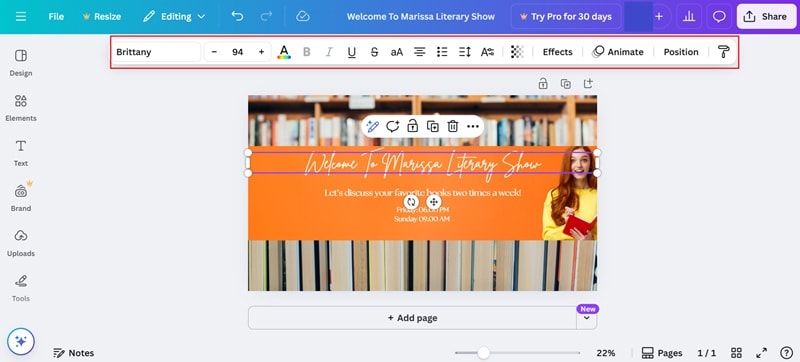Launch Canva AI sparkle assistant
Viewport: 800px width, 362px height.
pyautogui.click(x=21, y=342)
